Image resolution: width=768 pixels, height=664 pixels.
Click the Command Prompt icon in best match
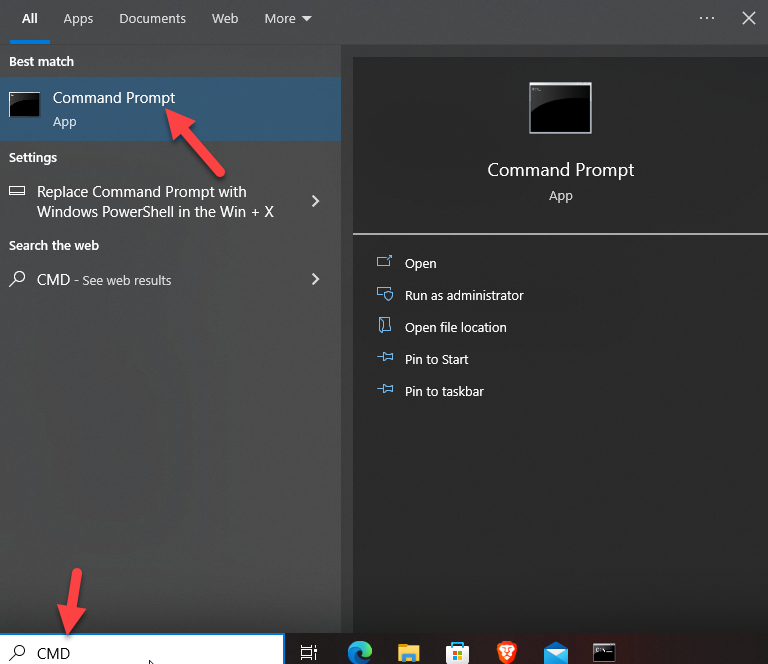(x=24, y=104)
